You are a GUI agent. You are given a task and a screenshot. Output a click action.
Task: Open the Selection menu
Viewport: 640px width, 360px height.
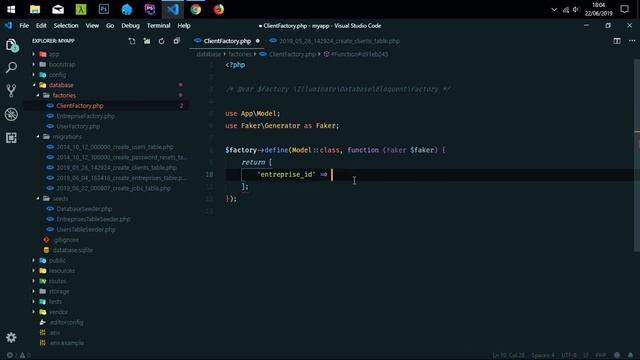point(66,25)
